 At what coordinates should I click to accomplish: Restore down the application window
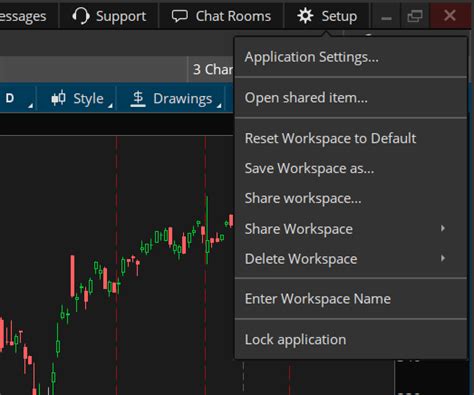tap(415, 16)
